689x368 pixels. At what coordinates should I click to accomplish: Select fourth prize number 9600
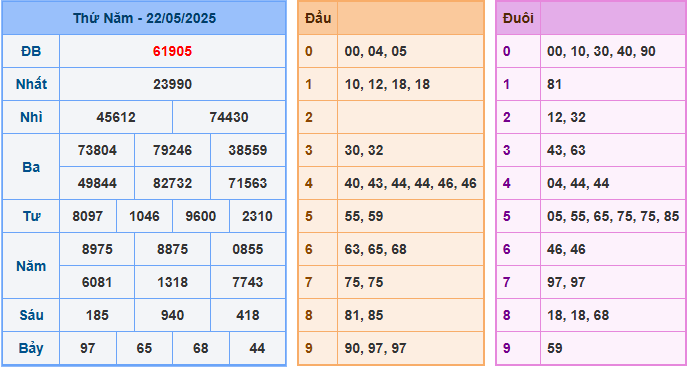click(x=201, y=216)
